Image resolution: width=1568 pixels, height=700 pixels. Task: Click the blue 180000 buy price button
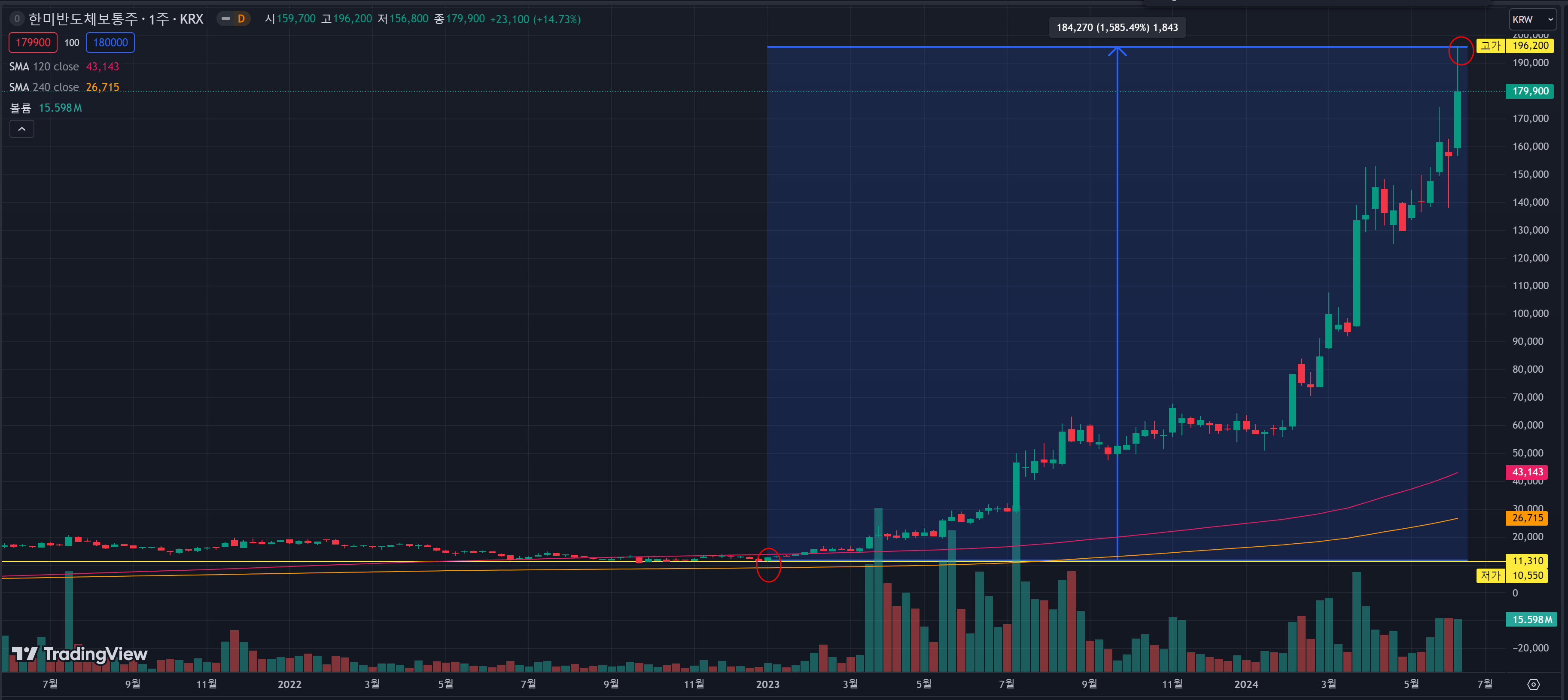tap(110, 43)
